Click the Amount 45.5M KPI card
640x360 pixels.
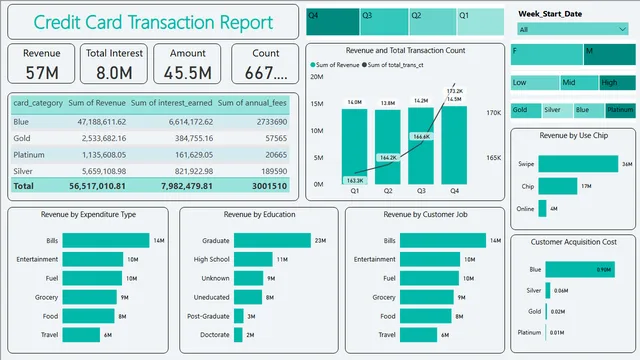tap(187, 64)
